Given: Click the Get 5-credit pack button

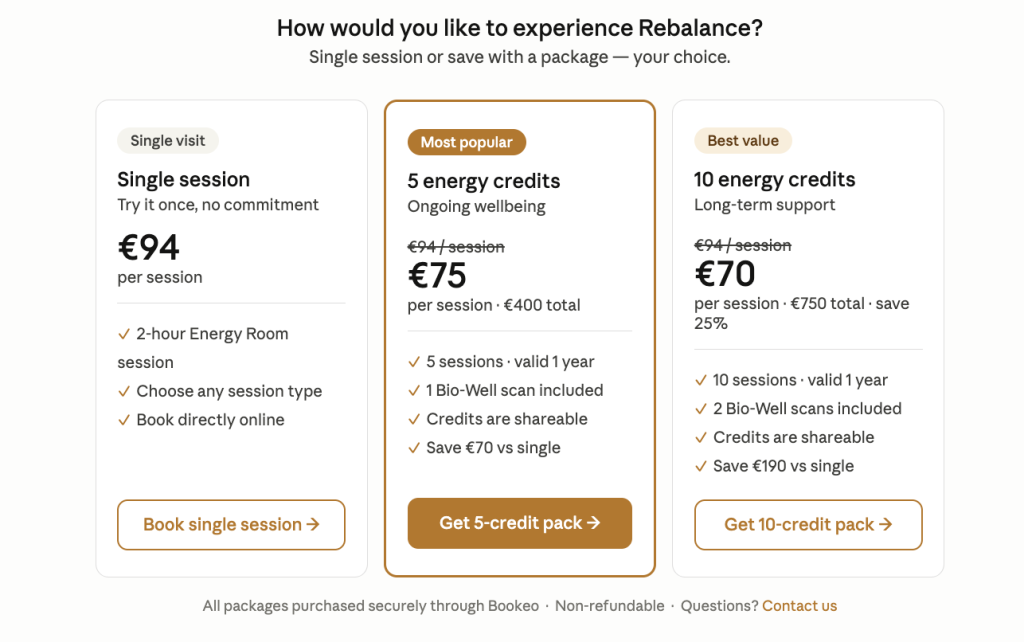Looking at the screenshot, I should [520, 523].
